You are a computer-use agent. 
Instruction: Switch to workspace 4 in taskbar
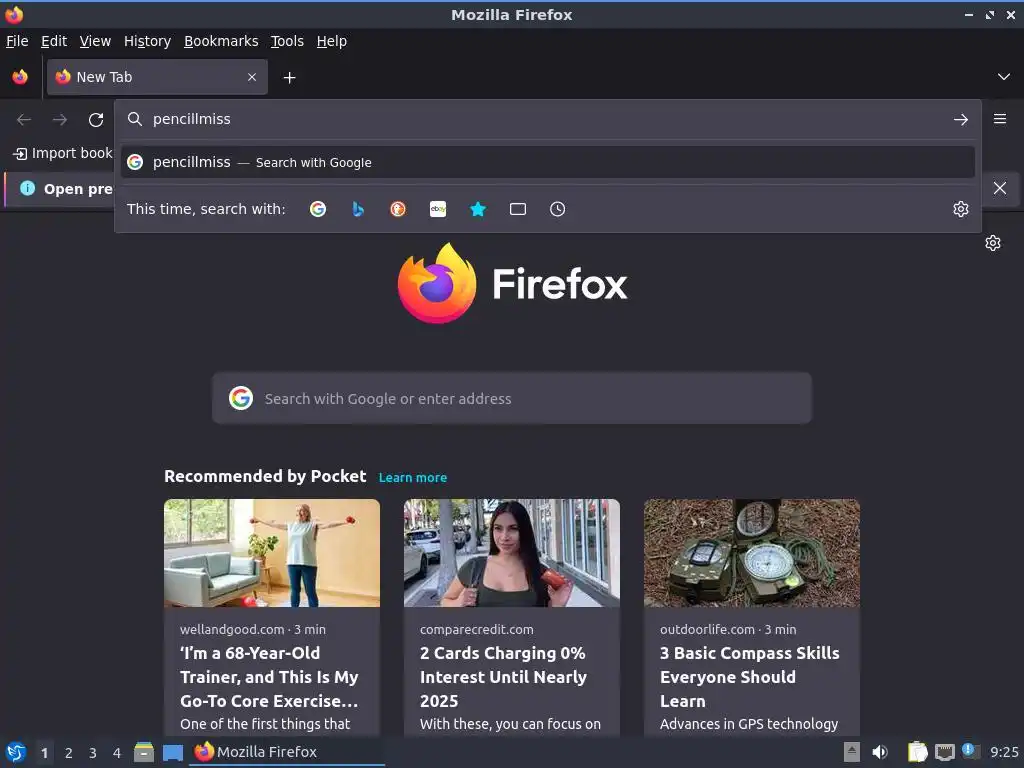pyautogui.click(x=117, y=753)
